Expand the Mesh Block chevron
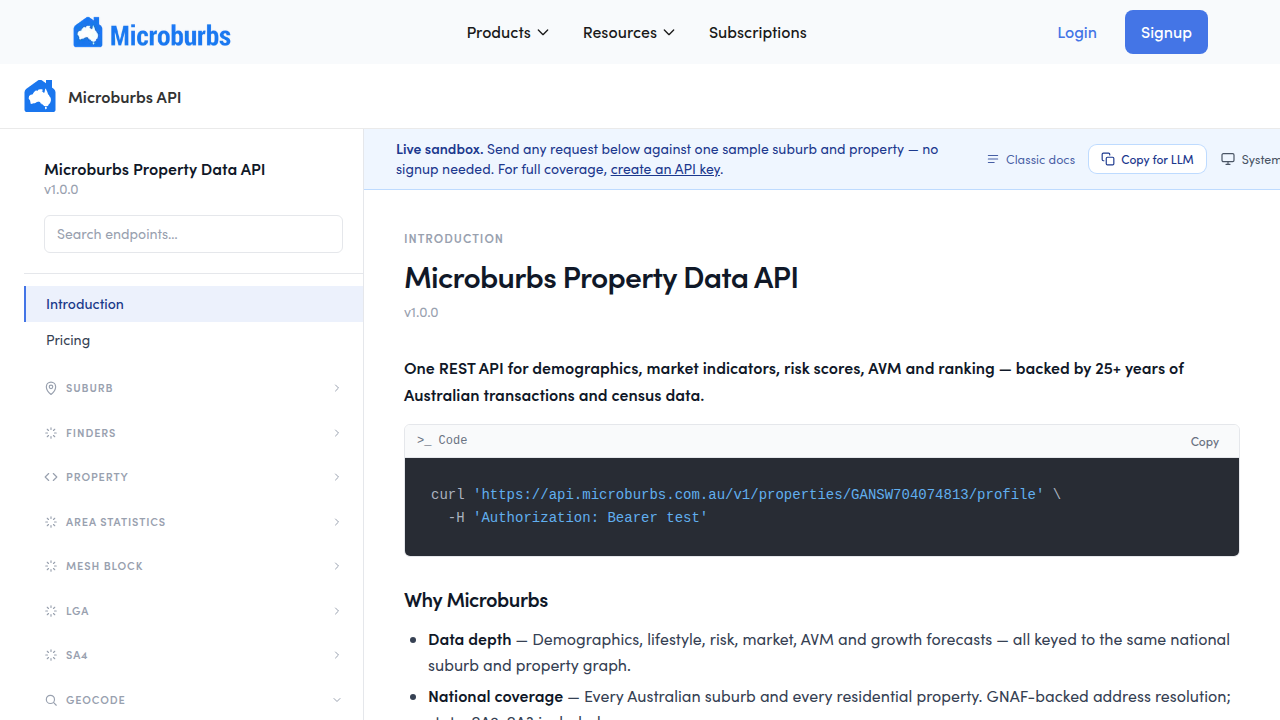Image resolution: width=1280 pixels, height=720 pixels. pyautogui.click(x=337, y=566)
